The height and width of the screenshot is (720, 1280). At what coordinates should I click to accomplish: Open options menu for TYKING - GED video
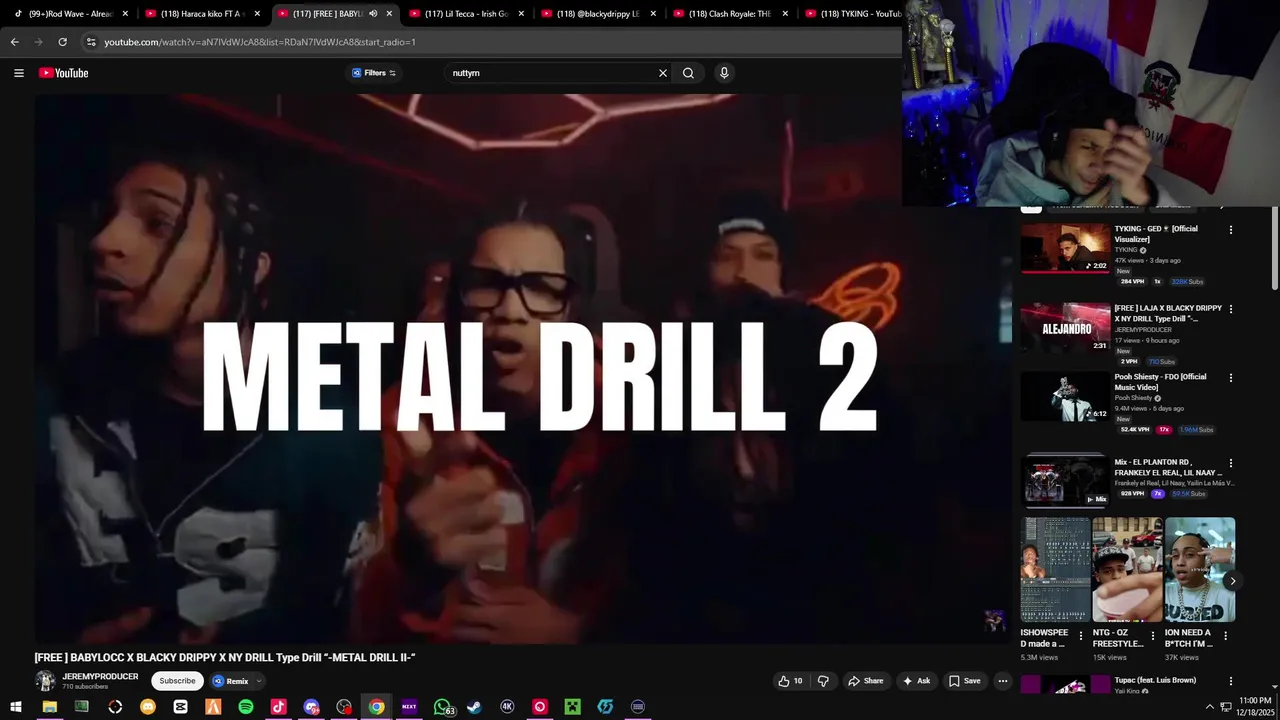click(1231, 230)
